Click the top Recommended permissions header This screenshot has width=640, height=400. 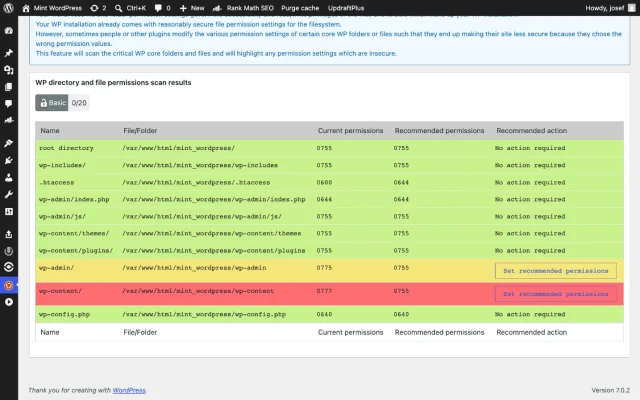pyautogui.click(x=439, y=131)
